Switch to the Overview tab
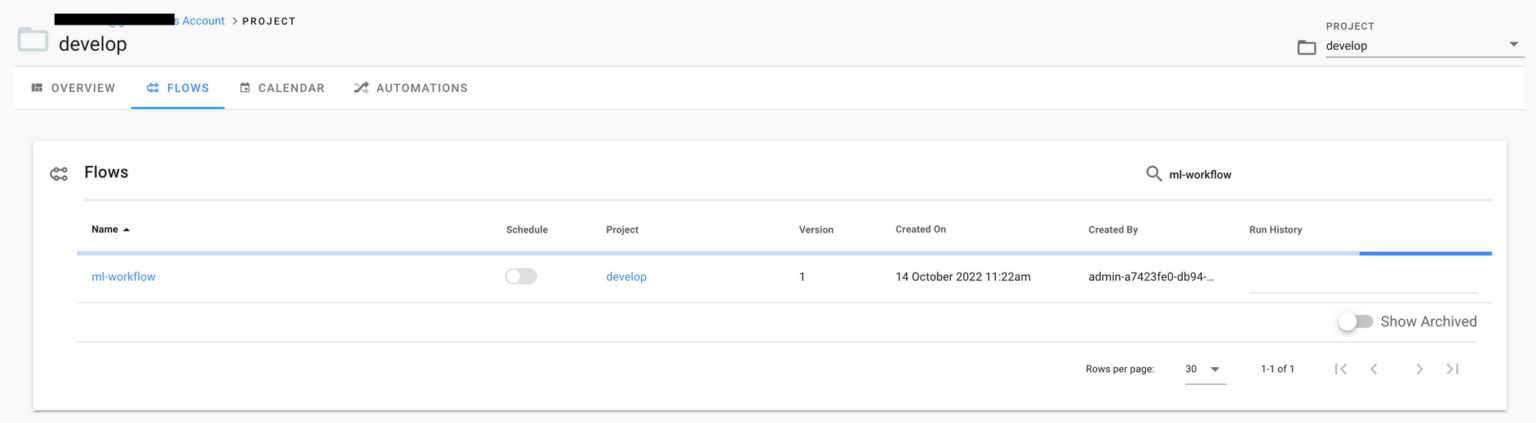This screenshot has height=423, width=1536. pos(73,88)
